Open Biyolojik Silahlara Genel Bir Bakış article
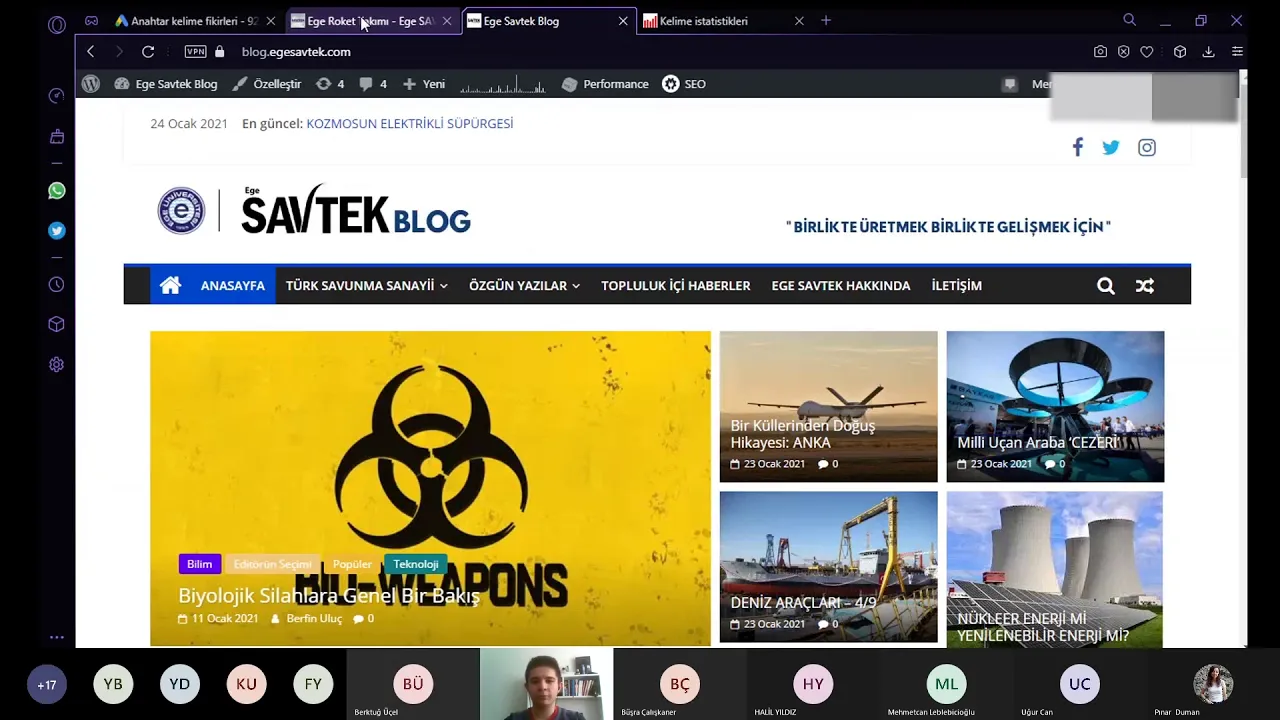1280x720 pixels. click(329, 596)
